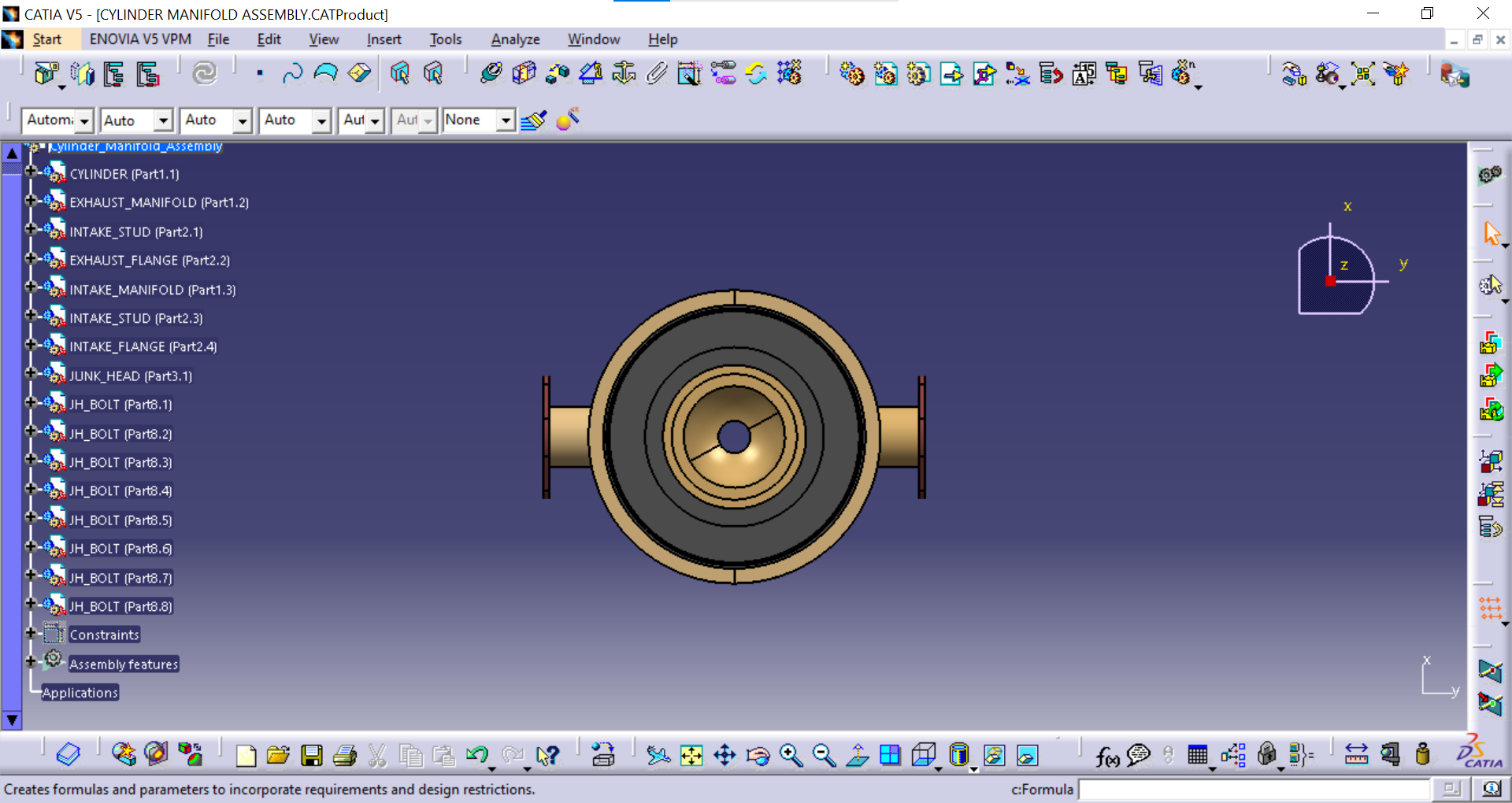The height and width of the screenshot is (803, 1512).
Task: Open a file with the Open folder icon
Action: [x=278, y=756]
